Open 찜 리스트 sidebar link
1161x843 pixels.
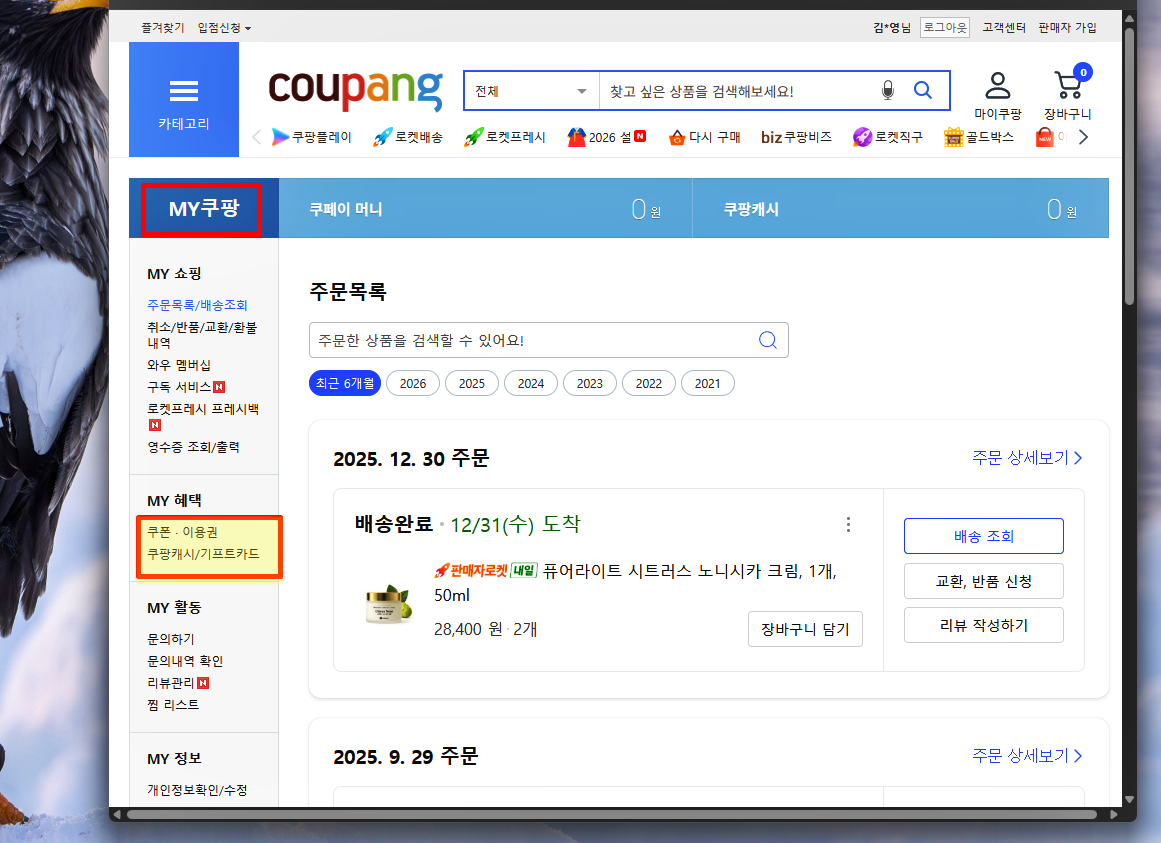click(x=173, y=705)
